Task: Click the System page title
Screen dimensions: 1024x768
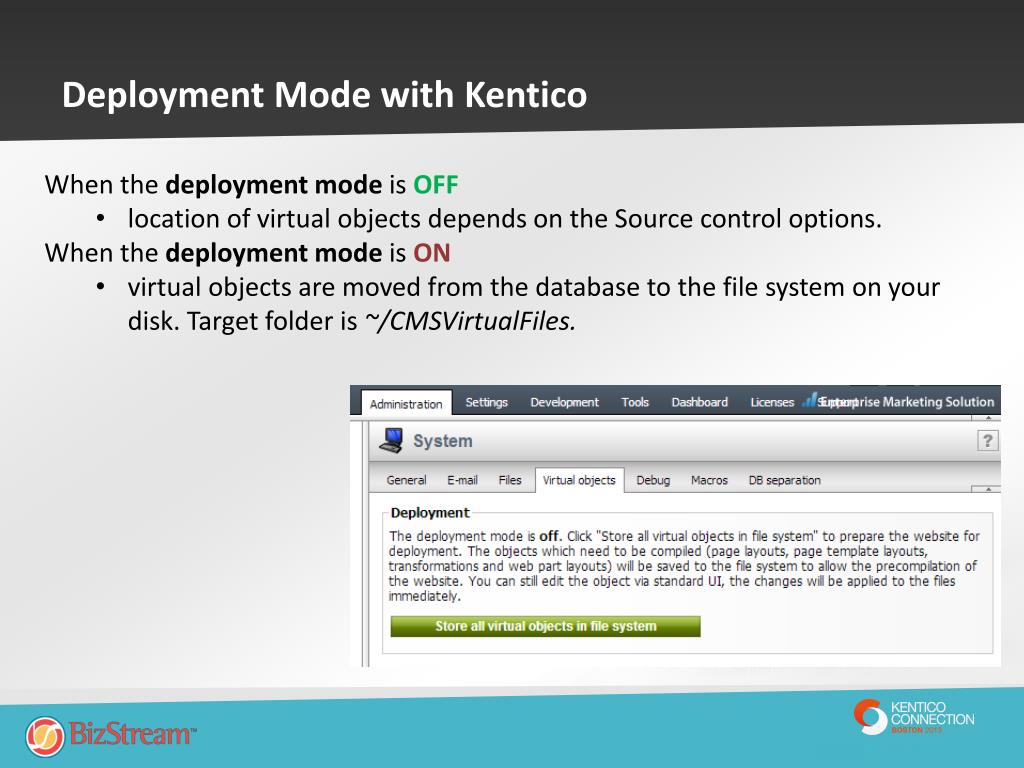Action: coord(442,441)
